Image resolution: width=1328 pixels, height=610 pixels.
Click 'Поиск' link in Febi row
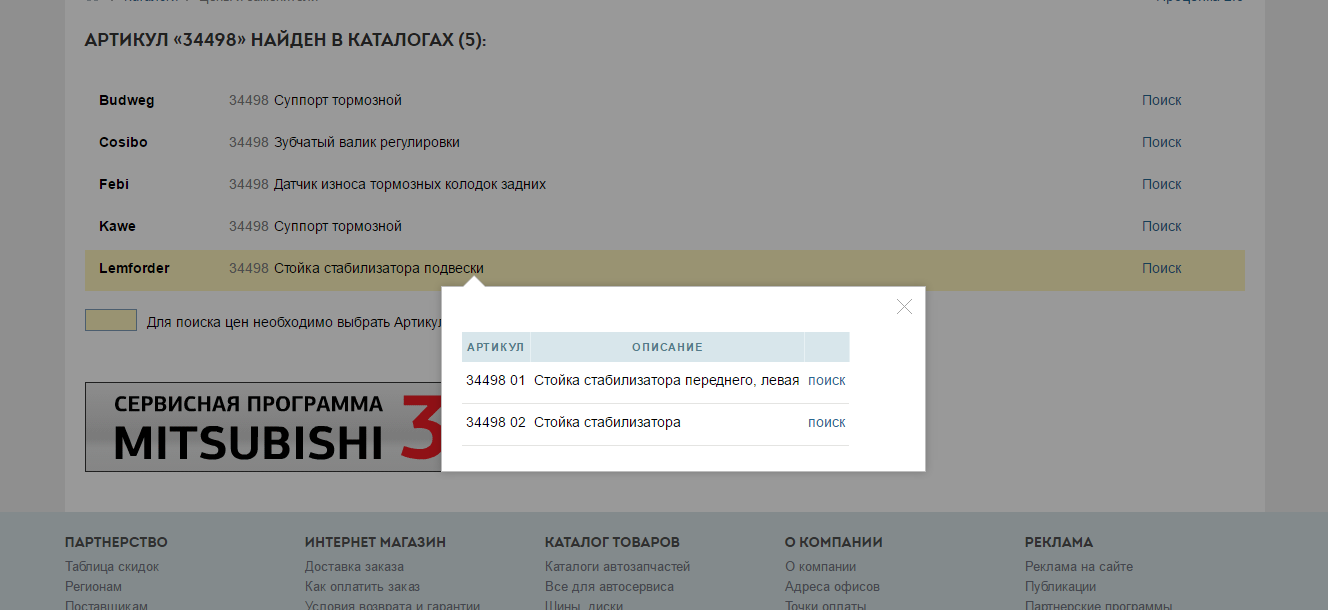pyautogui.click(x=1161, y=184)
